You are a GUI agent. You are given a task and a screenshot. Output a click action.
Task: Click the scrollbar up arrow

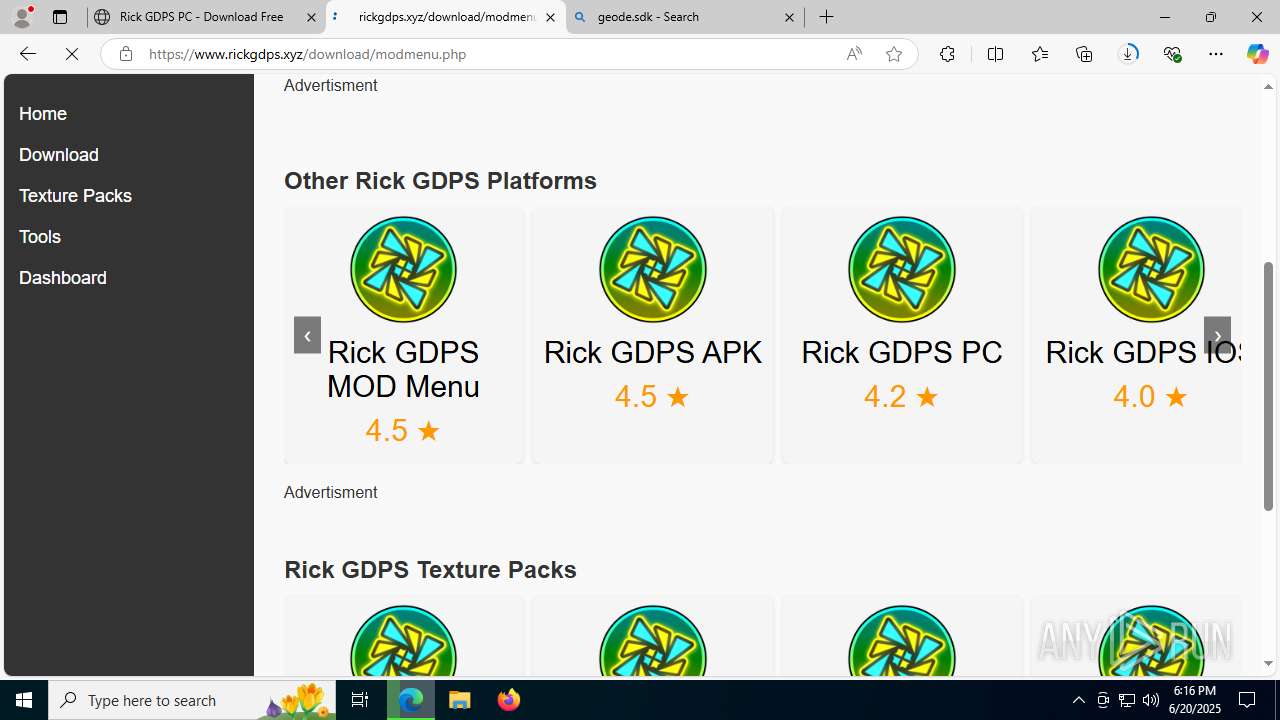pos(1269,87)
